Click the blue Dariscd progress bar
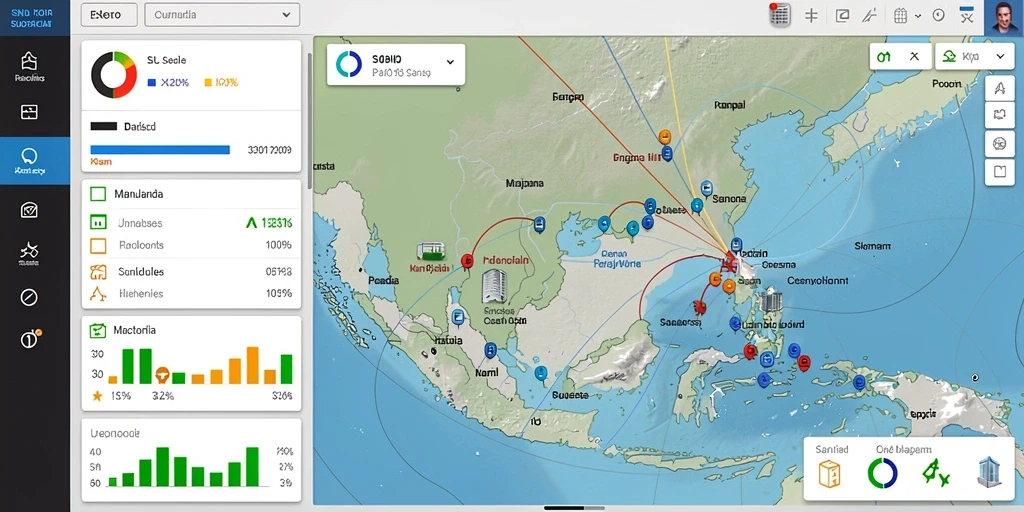 coord(160,150)
